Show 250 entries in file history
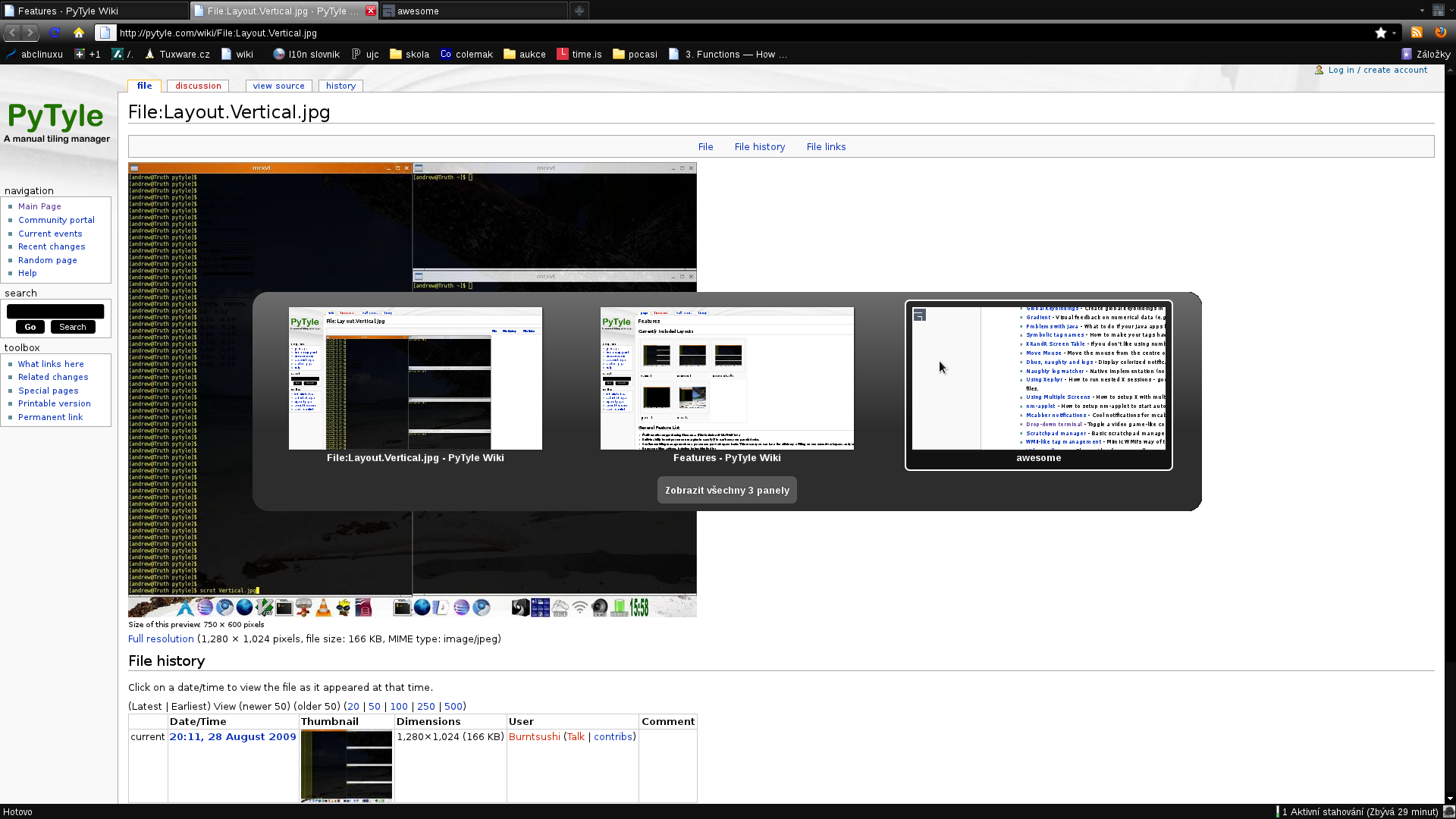Image resolution: width=1456 pixels, height=819 pixels. pos(426,706)
